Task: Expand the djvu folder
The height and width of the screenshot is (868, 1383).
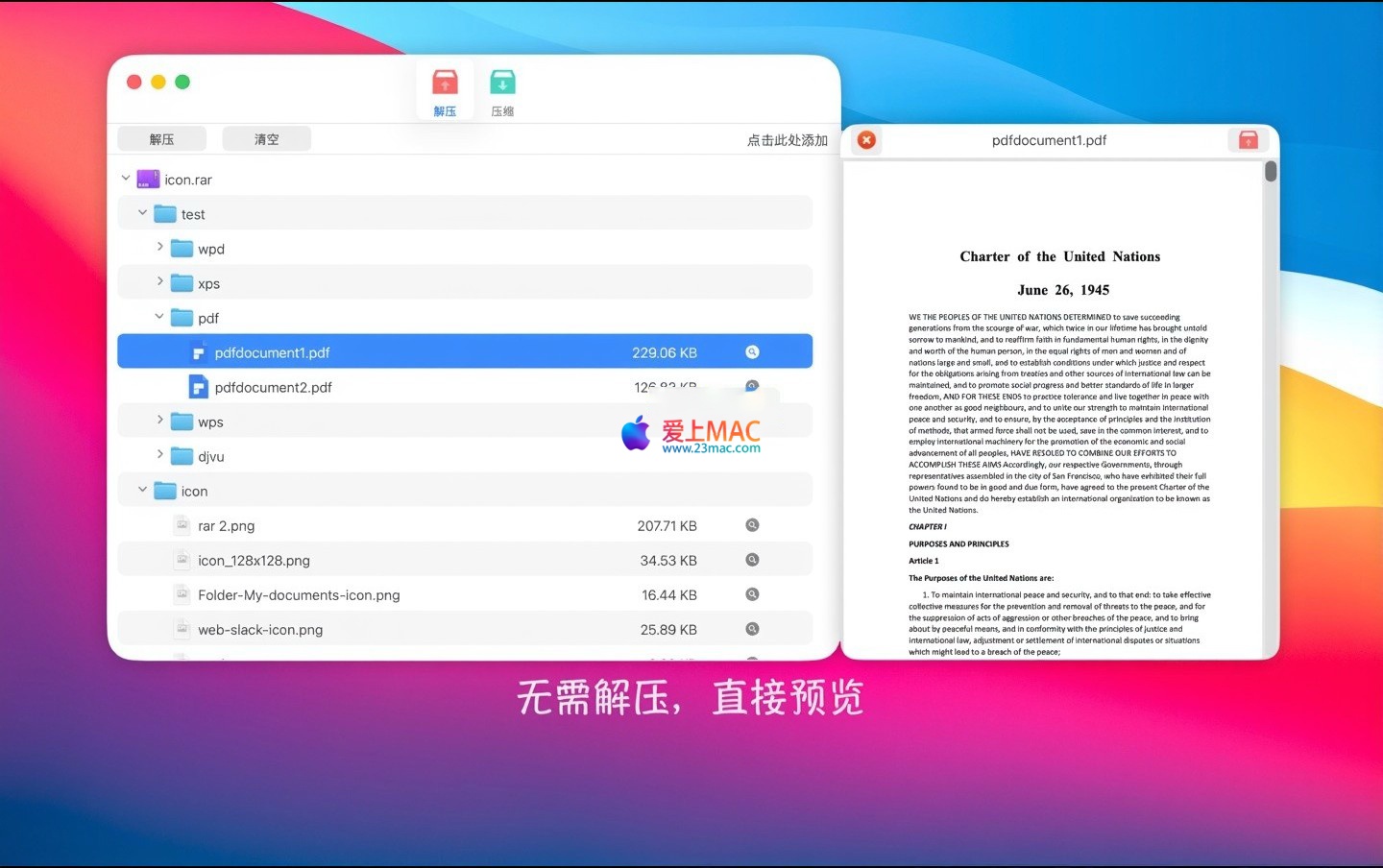Action: (x=160, y=455)
